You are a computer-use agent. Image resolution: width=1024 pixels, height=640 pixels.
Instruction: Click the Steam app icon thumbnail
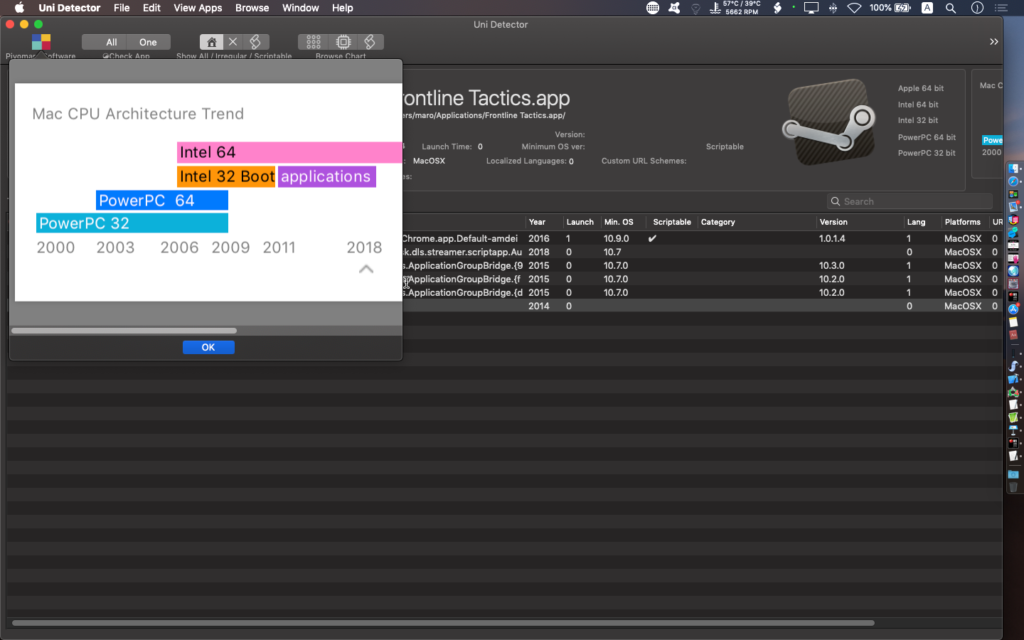tap(829, 122)
